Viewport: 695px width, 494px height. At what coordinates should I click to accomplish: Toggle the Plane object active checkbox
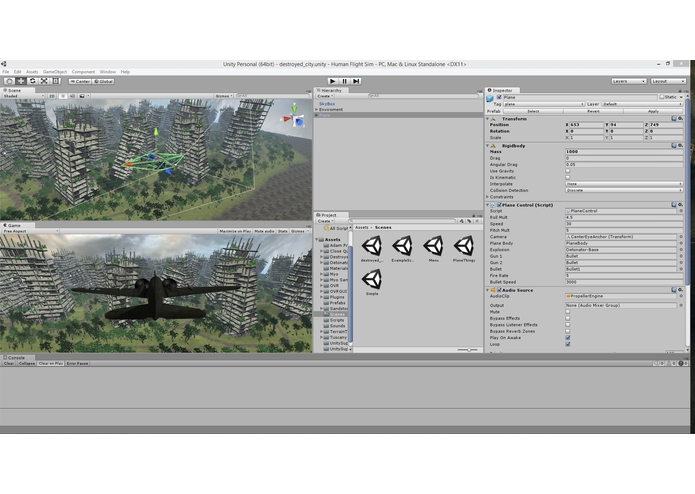point(499,97)
